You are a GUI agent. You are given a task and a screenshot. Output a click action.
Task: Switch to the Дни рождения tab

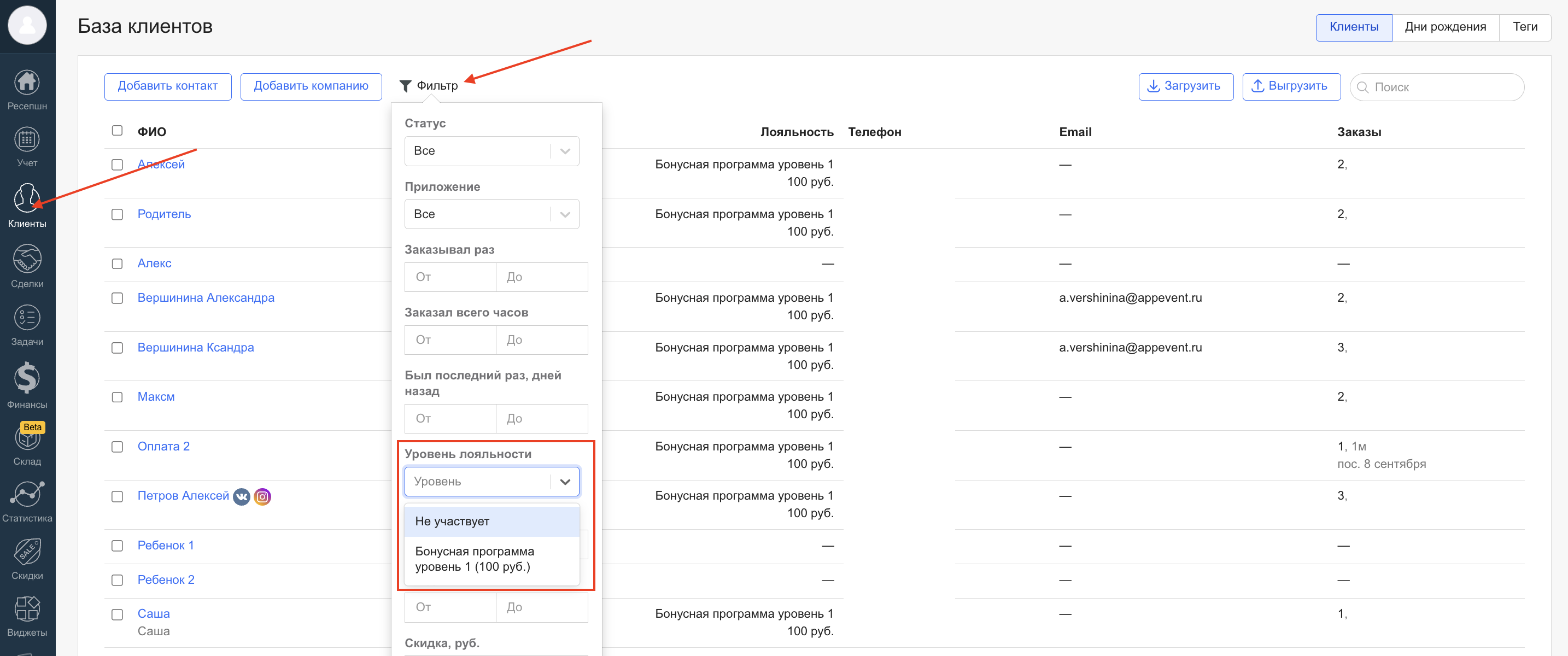click(x=1444, y=27)
